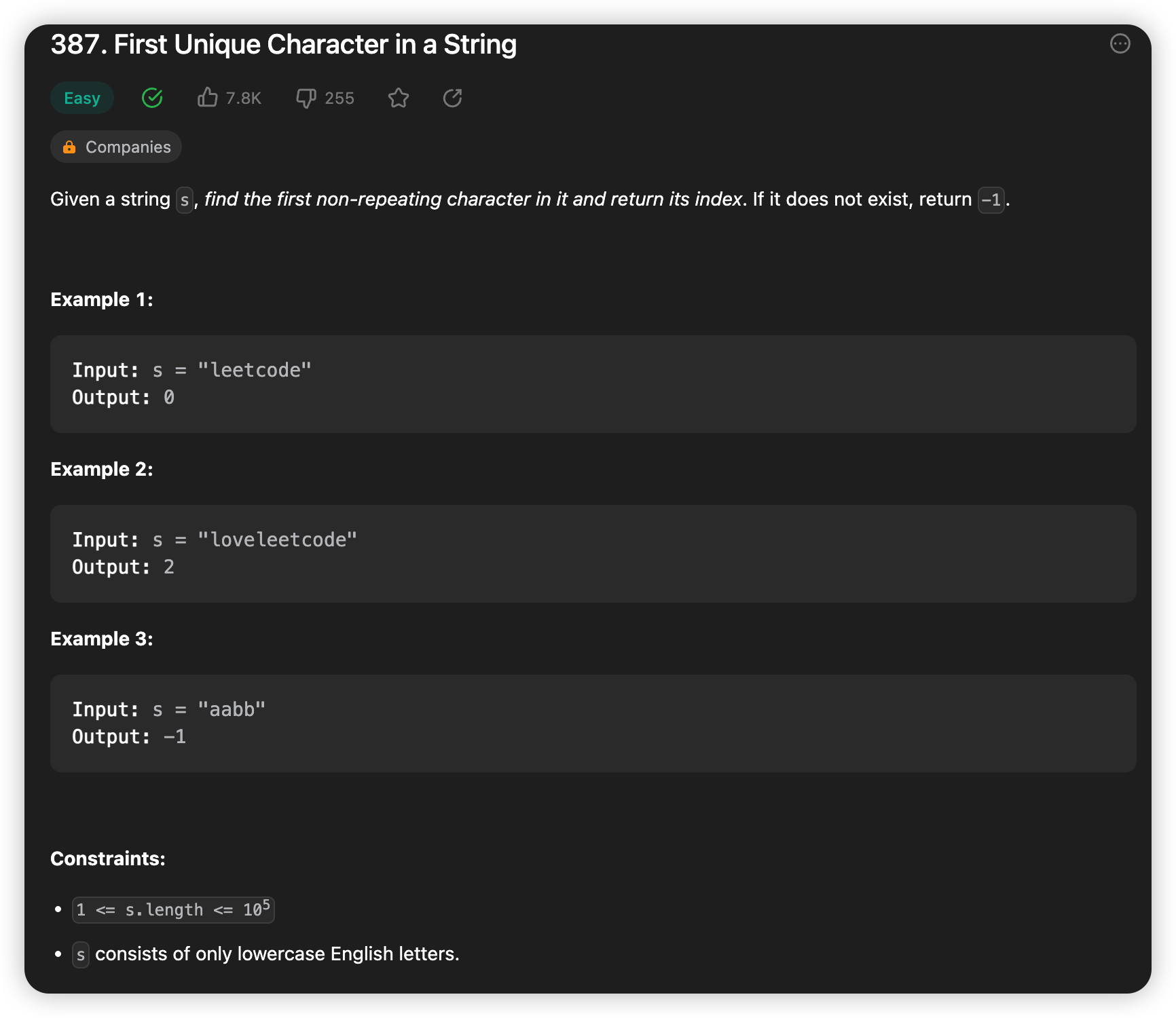Click the problem title 387 heading
Image resolution: width=1176 pixels, height=1018 pixels.
pos(284,43)
